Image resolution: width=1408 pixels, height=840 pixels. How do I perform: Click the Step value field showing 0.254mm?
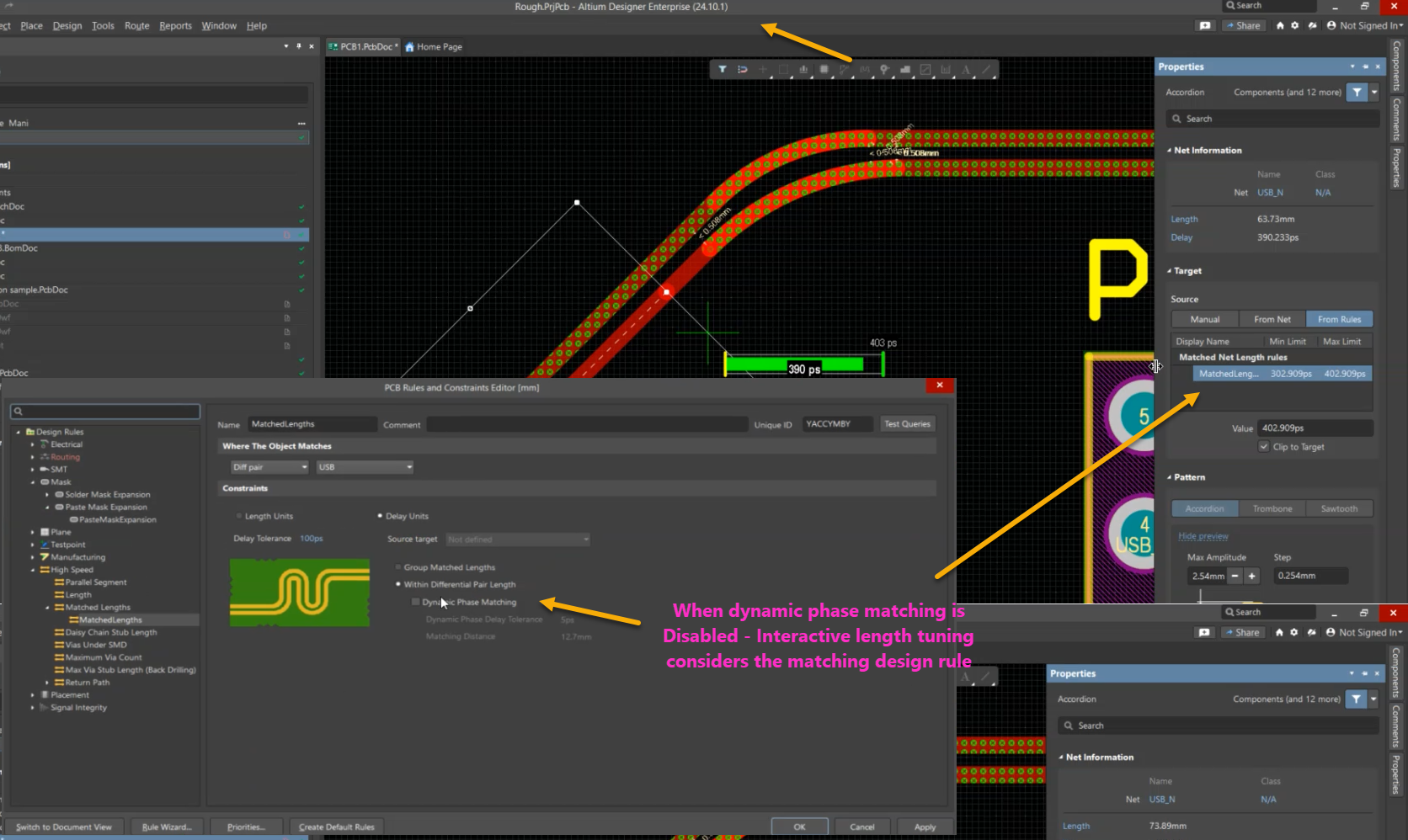tap(1309, 576)
